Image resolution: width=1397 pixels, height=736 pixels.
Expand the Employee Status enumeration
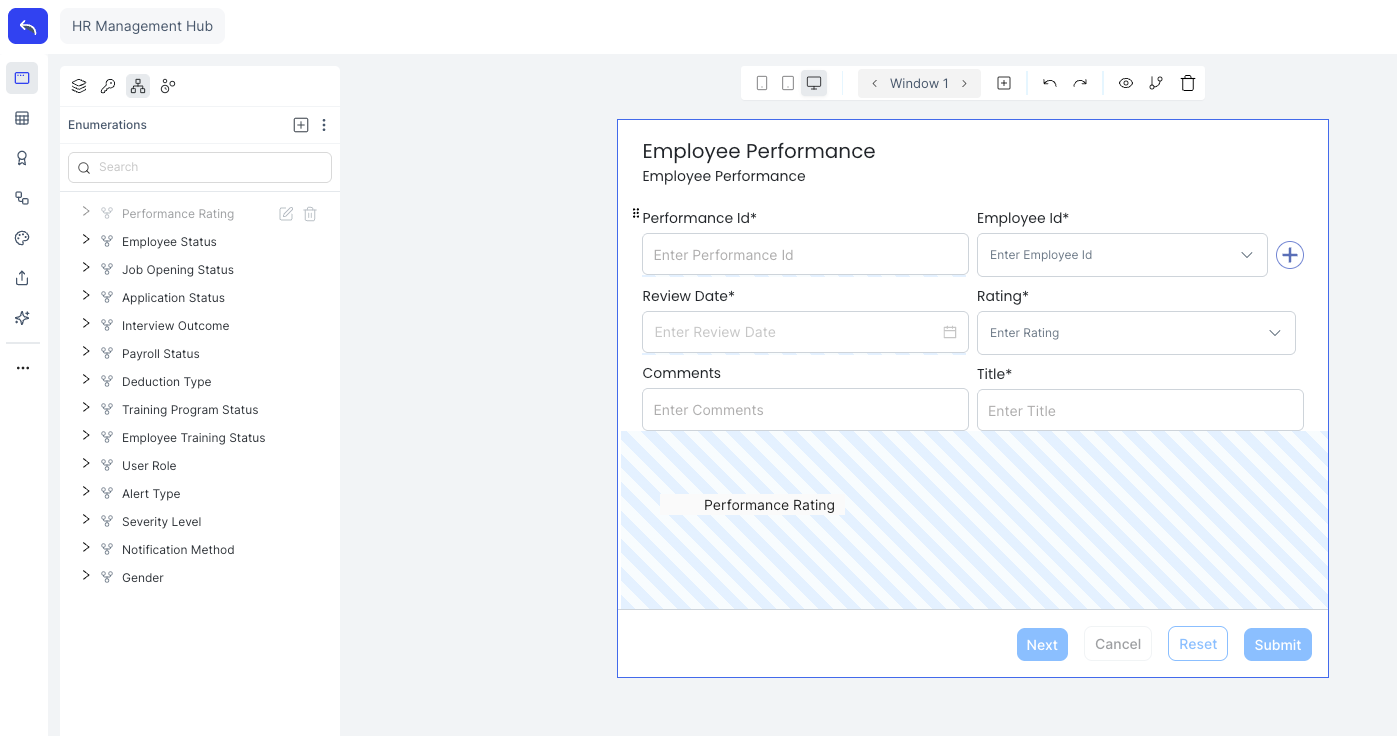coord(86,241)
